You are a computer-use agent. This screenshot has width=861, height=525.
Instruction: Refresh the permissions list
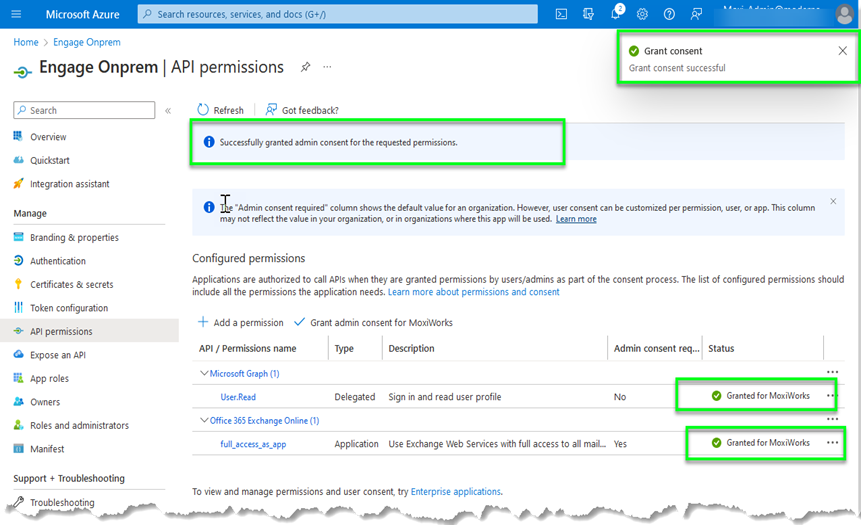(x=220, y=110)
